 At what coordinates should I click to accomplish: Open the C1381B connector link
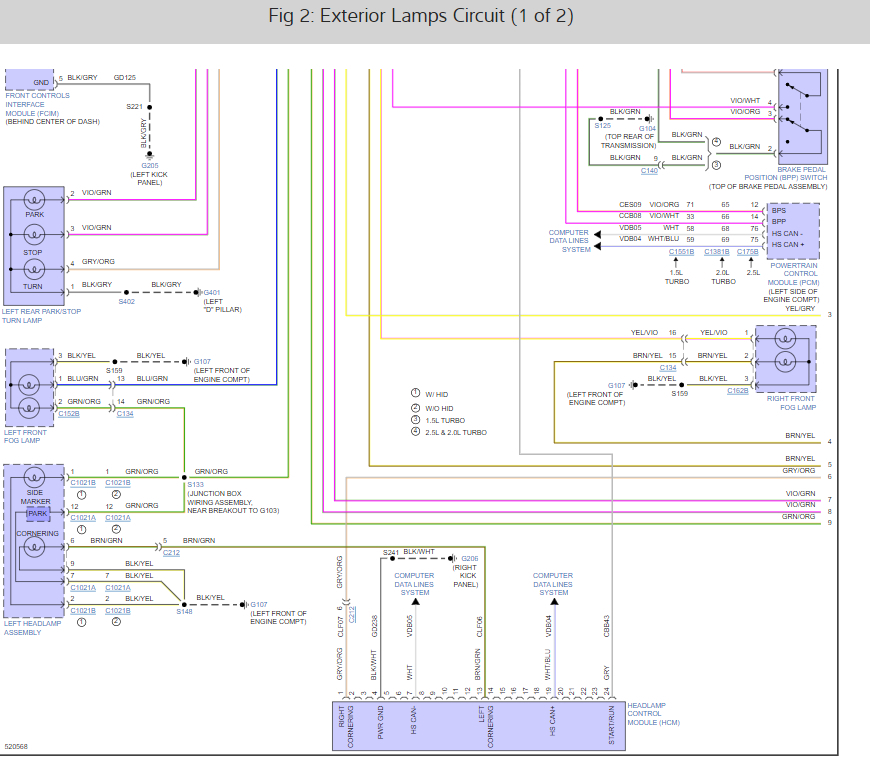[x=717, y=252]
